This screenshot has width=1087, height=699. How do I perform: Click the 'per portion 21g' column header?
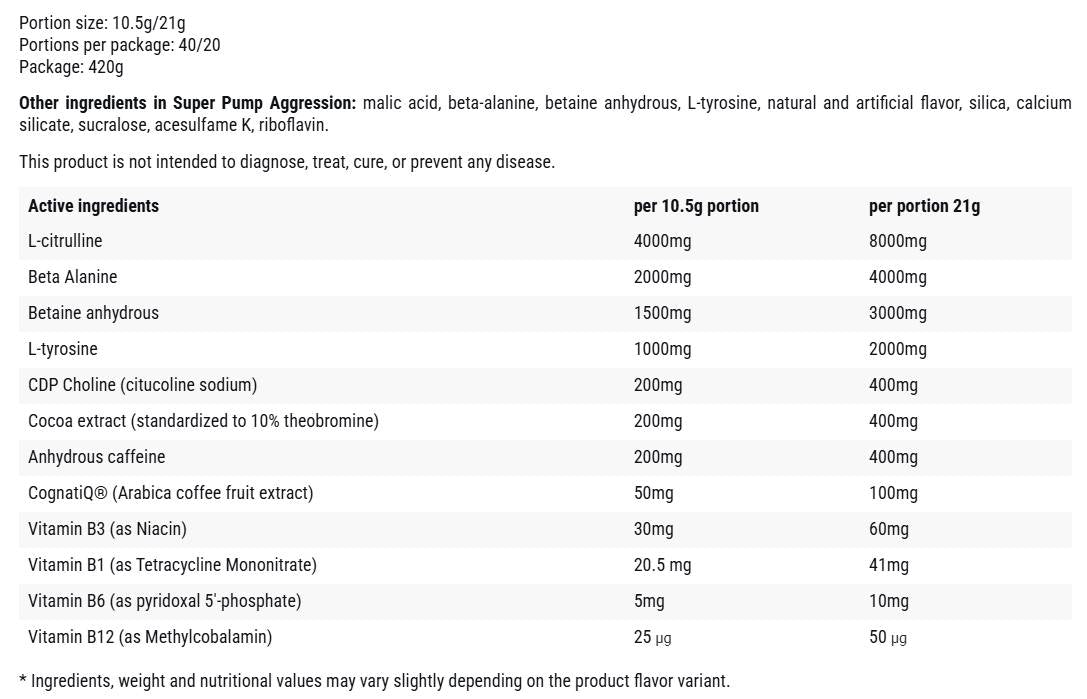click(924, 206)
